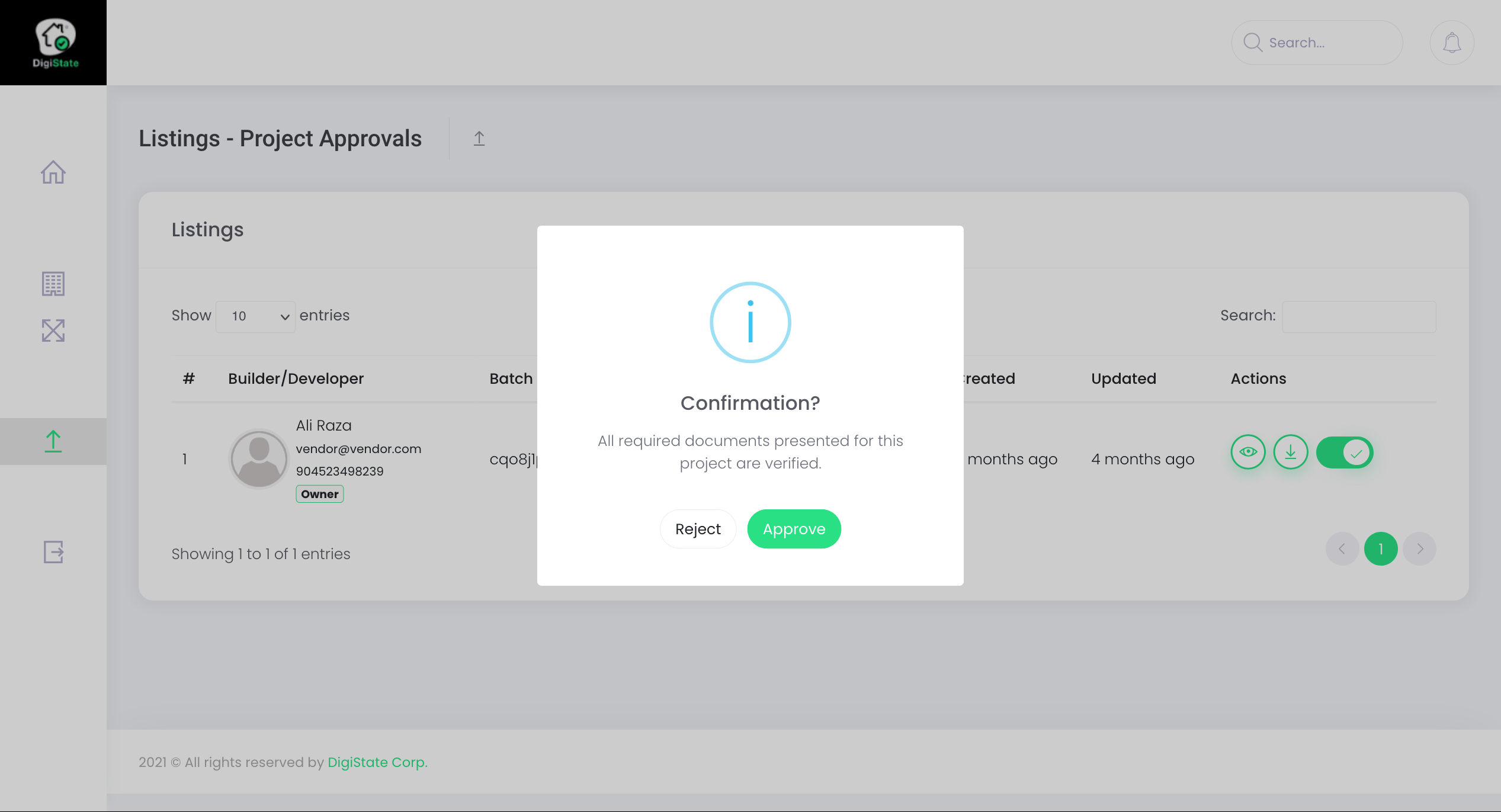Open the notifications bell

[x=1451, y=43]
